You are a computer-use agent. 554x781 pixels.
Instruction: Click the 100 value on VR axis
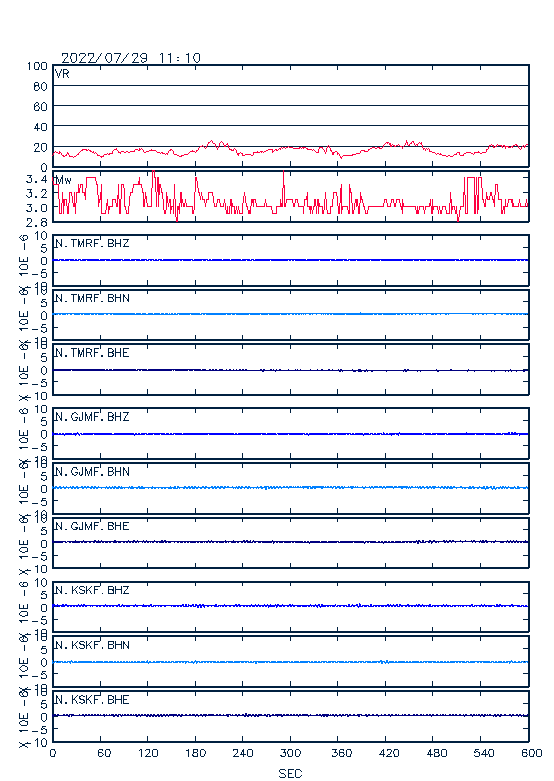coord(37,66)
